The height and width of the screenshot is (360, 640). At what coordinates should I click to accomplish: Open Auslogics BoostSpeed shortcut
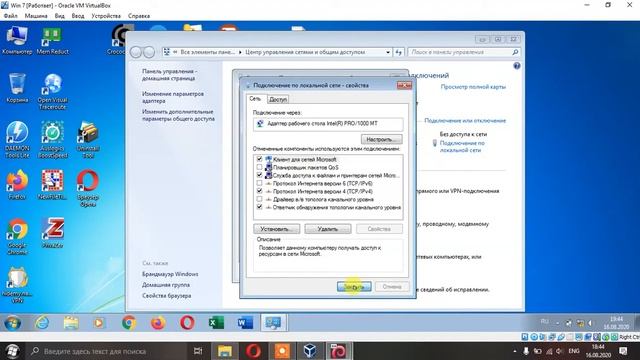tap(52, 139)
